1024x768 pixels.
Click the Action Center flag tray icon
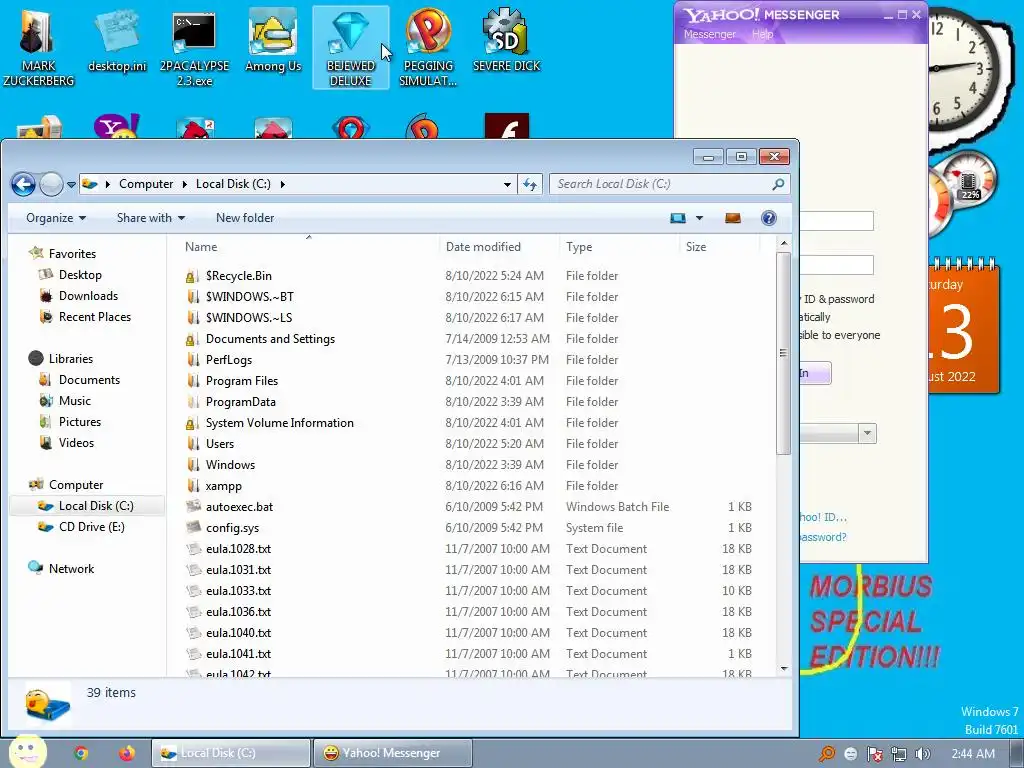coord(874,754)
